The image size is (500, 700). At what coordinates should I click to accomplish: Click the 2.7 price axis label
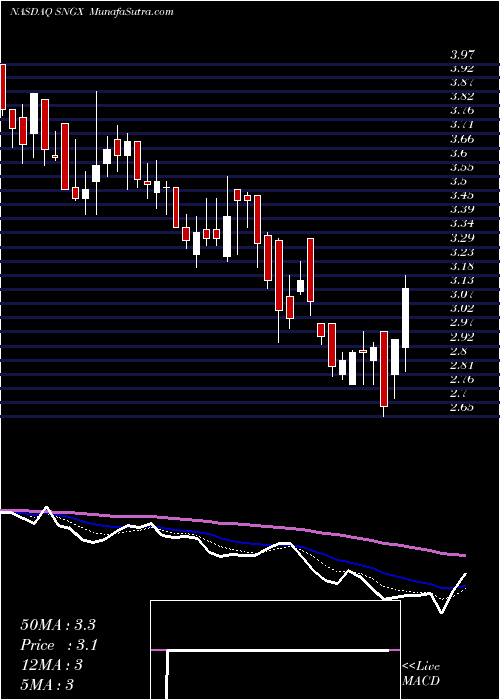(459, 394)
